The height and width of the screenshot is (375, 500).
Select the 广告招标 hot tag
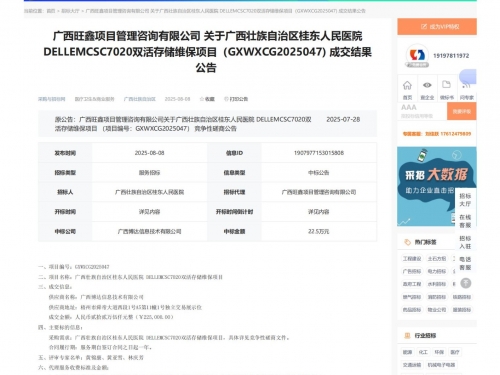point(412,271)
